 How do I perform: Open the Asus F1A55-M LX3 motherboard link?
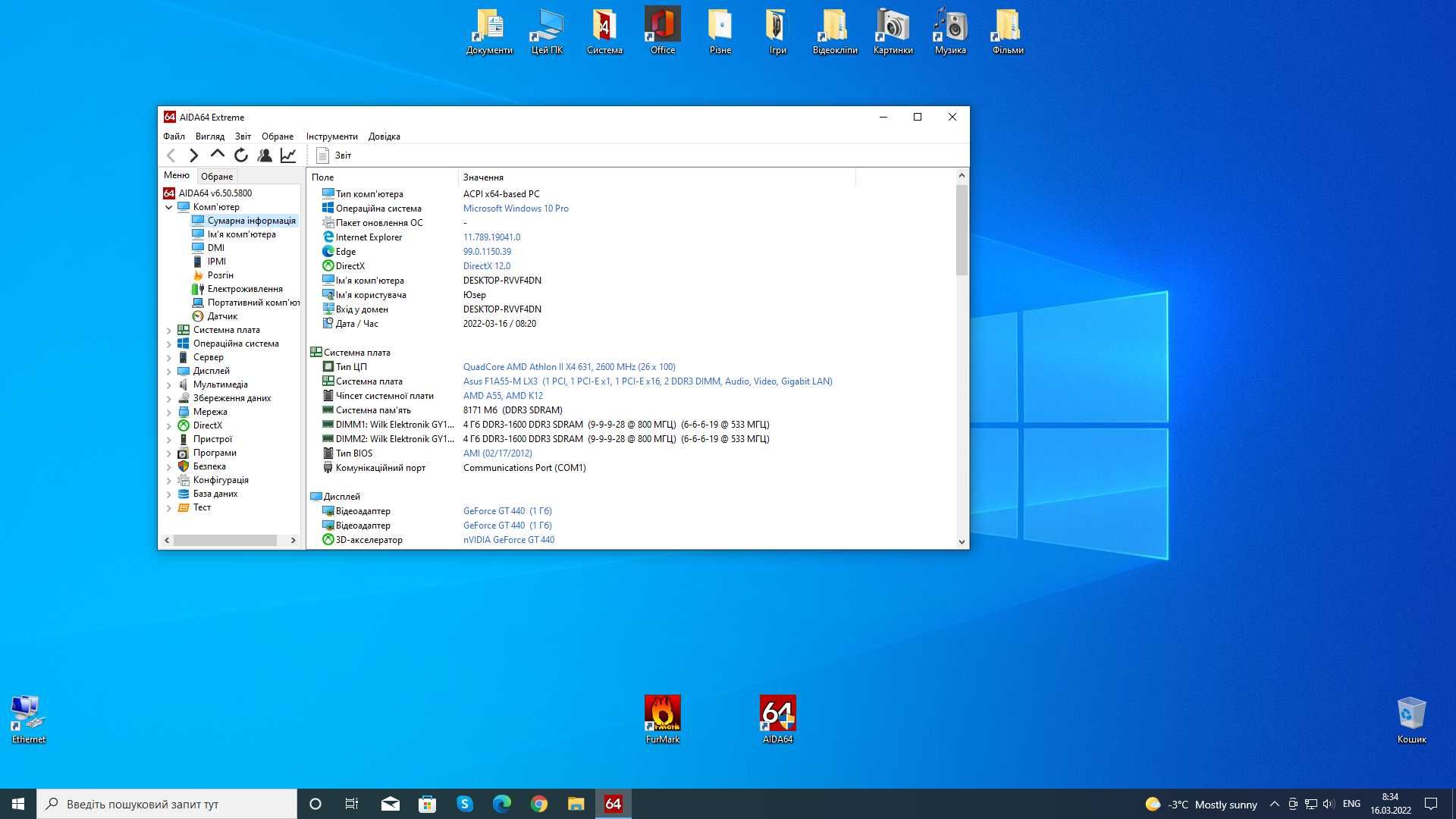pyautogui.click(x=648, y=381)
